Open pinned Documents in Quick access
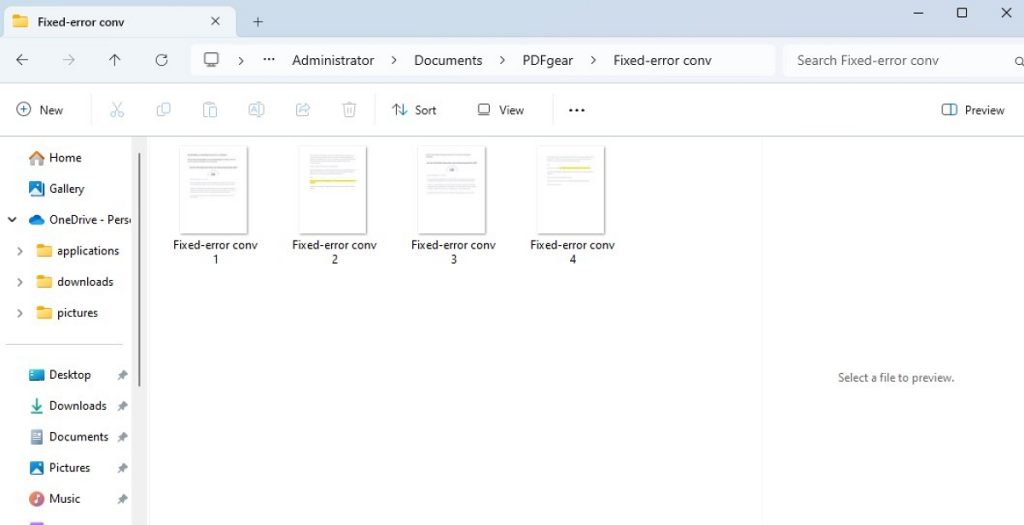 point(69,437)
